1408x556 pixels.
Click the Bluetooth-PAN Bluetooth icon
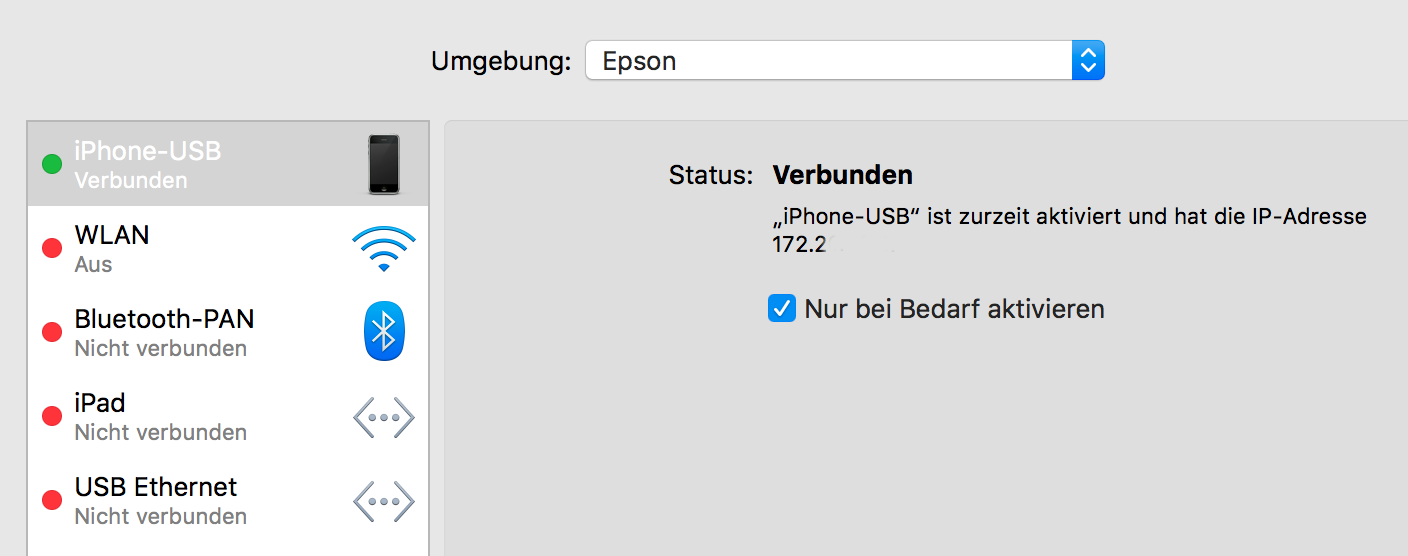click(x=383, y=331)
